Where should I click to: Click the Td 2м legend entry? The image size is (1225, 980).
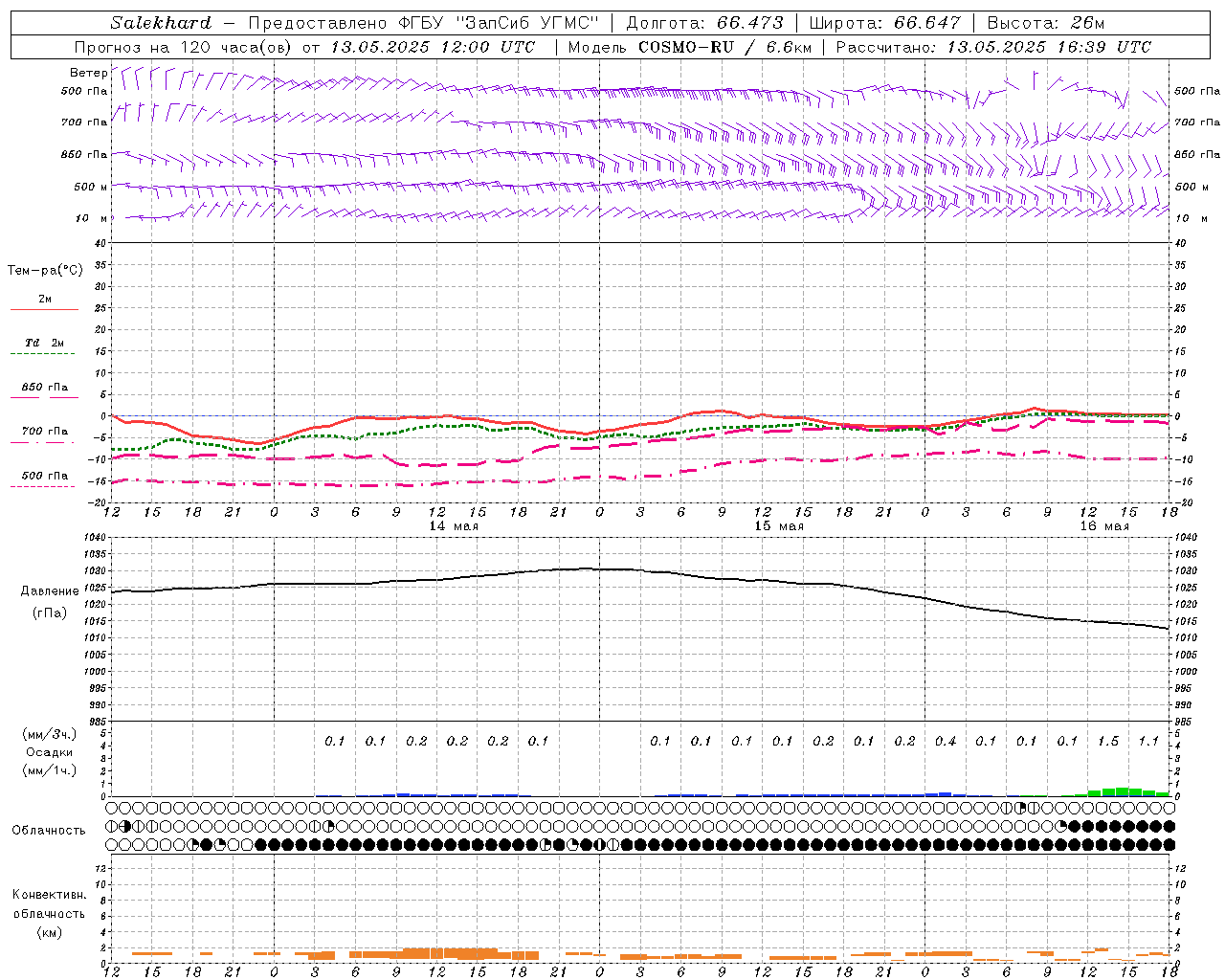click(x=44, y=343)
